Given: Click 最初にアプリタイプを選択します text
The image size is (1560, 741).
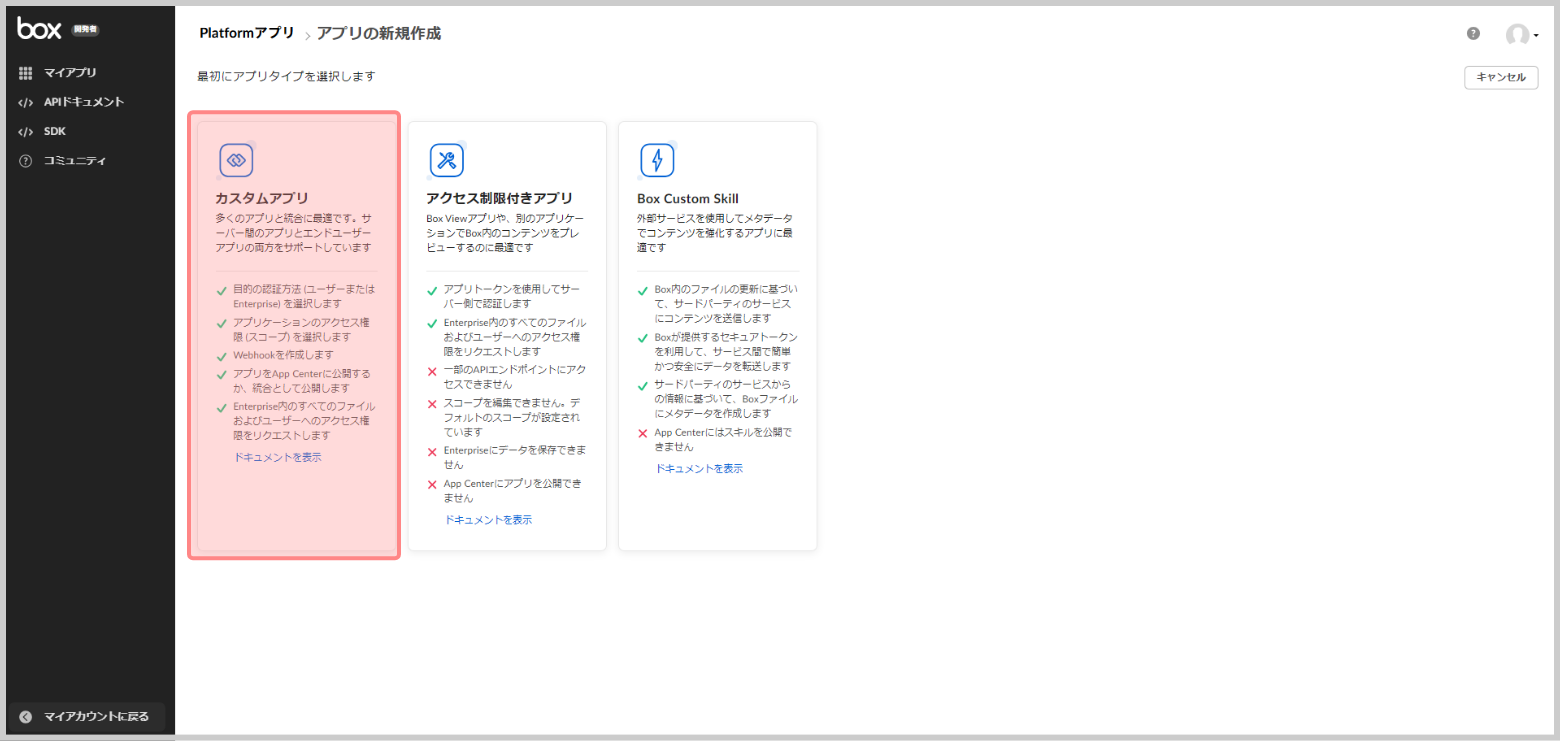Looking at the screenshot, I should [x=286, y=76].
